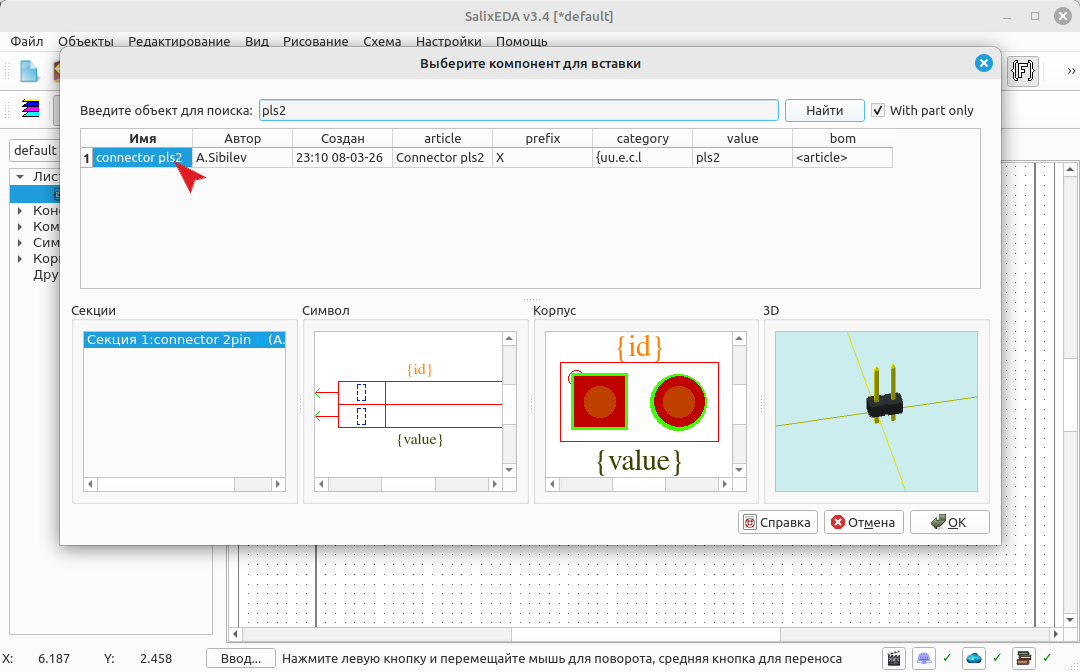Open the toolbar overflow chevron
Viewport: 1080px width, 672px height.
tap(1071, 71)
